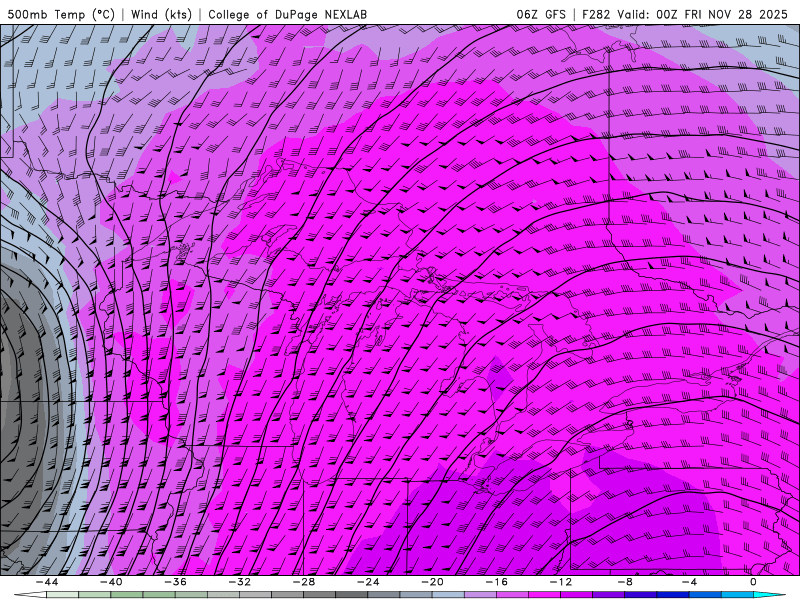Select the 0 color scale label
Viewport: 800px width, 600px height.
coord(754,582)
